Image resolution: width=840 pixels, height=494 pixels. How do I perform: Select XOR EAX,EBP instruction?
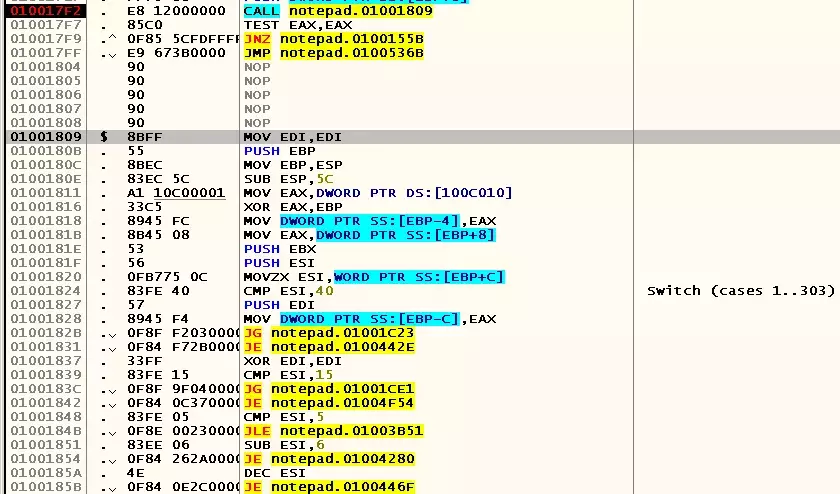point(293,207)
